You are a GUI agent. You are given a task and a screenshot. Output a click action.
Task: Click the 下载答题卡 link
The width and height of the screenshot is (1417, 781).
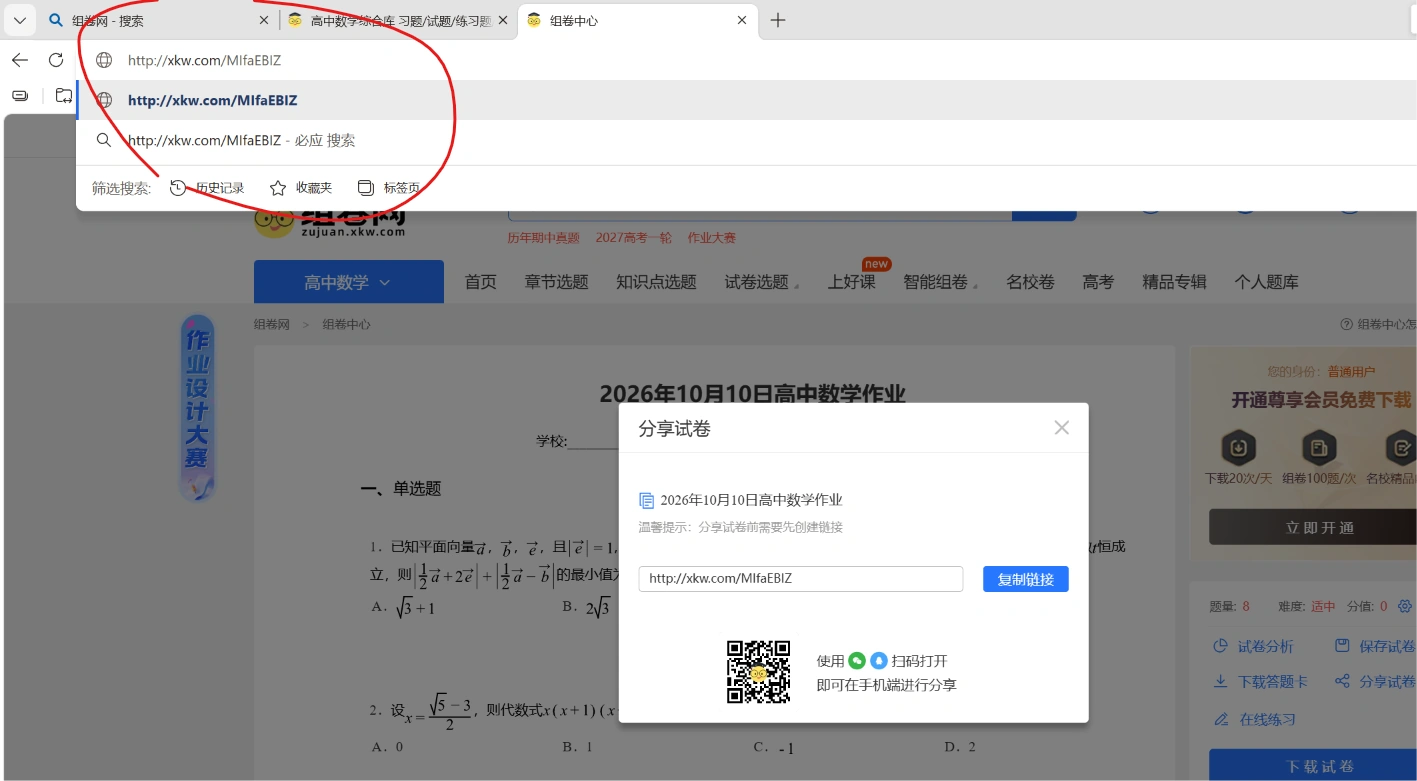point(1260,681)
